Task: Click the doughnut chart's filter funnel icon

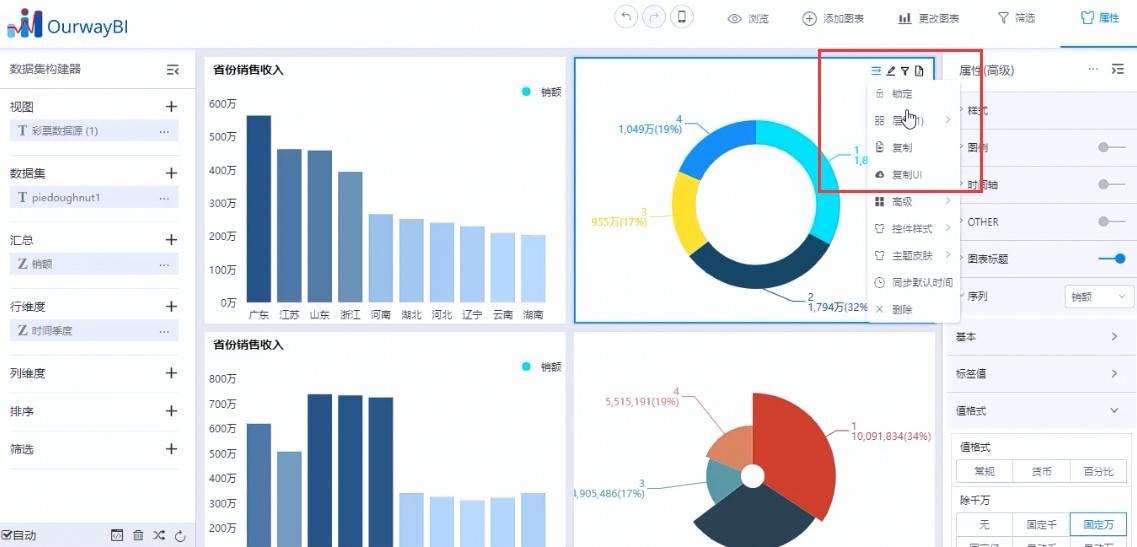Action: pos(905,70)
